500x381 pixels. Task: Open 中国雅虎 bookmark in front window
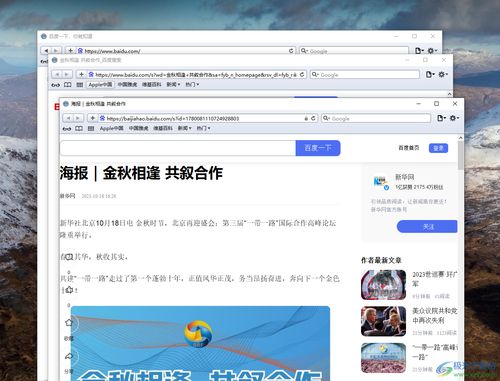138,128
